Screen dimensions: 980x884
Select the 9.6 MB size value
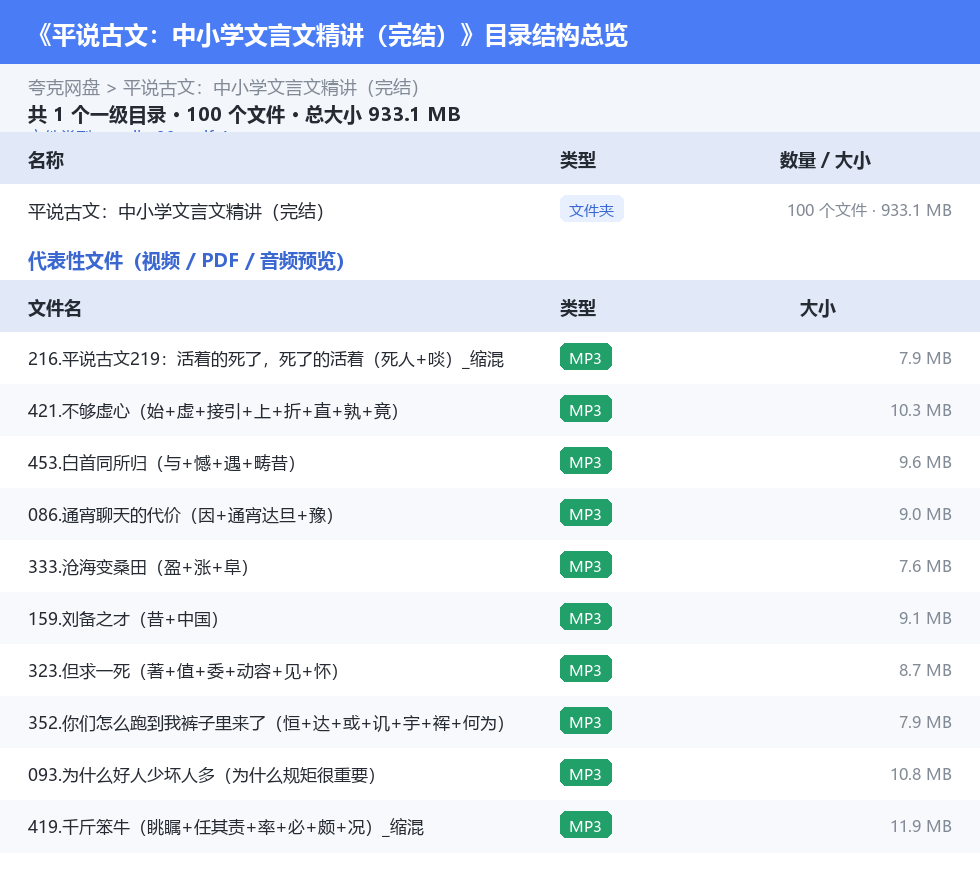[x=925, y=462]
